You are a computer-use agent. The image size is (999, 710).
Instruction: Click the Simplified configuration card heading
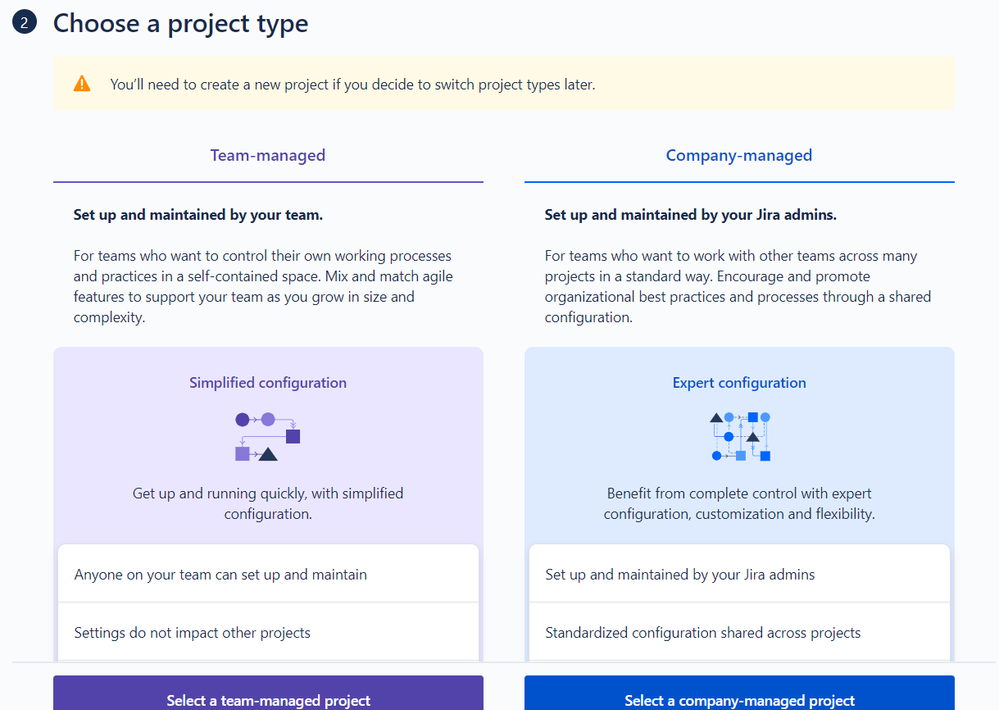[267, 382]
